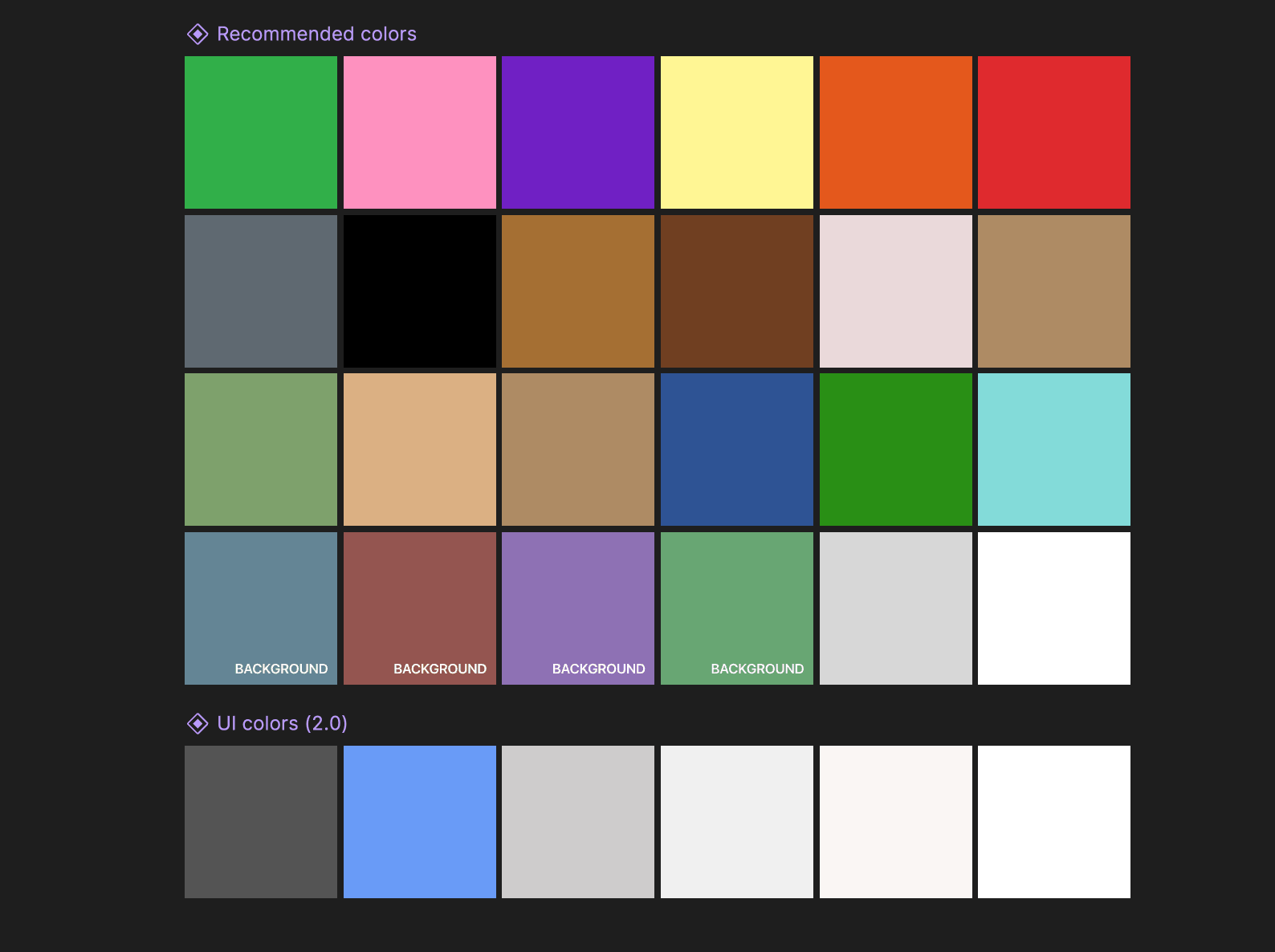Pick the muted green BACKGROUND swatch
This screenshot has height=952, width=1275.
[736, 608]
